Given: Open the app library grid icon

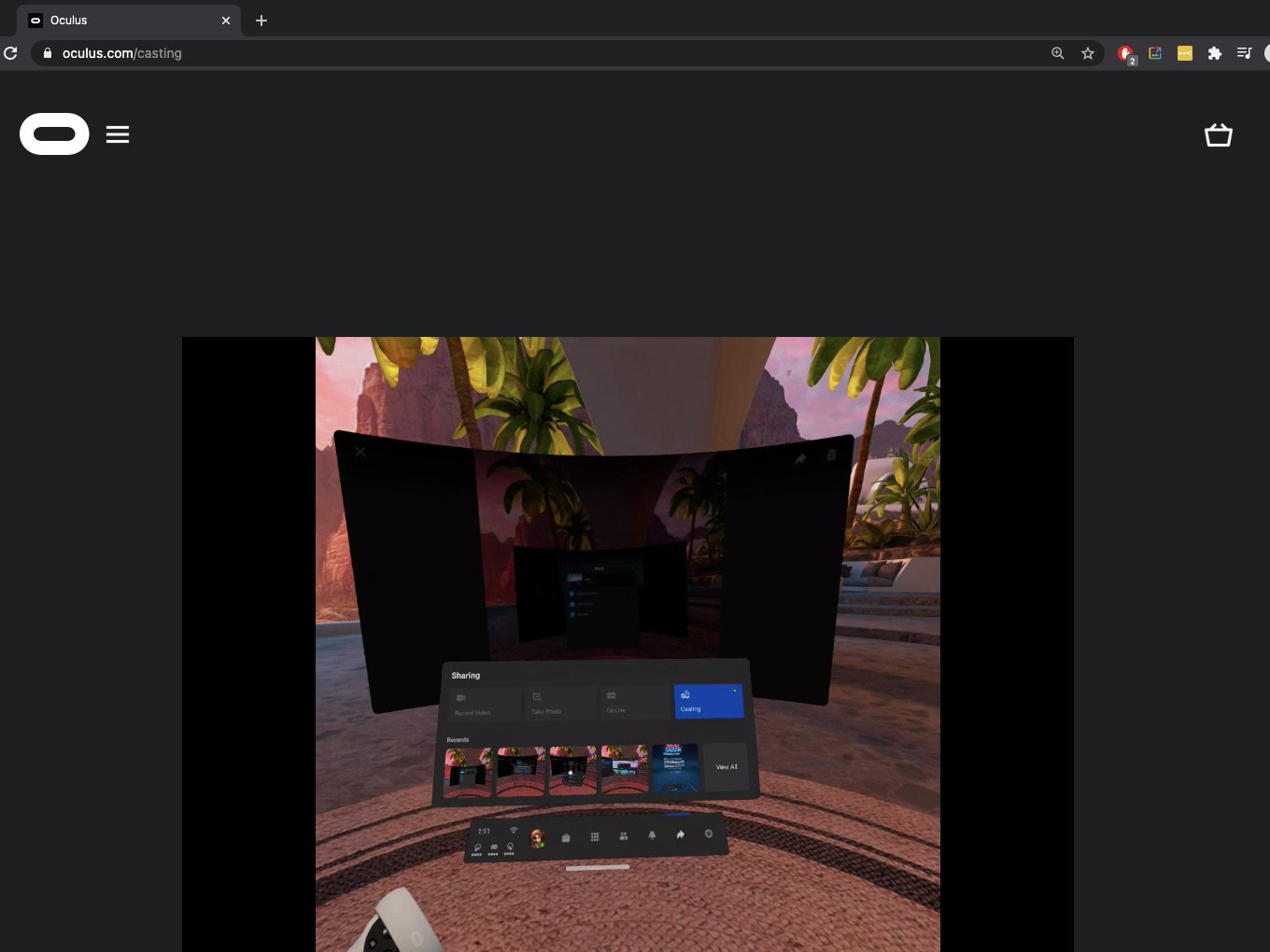Looking at the screenshot, I should click(595, 836).
